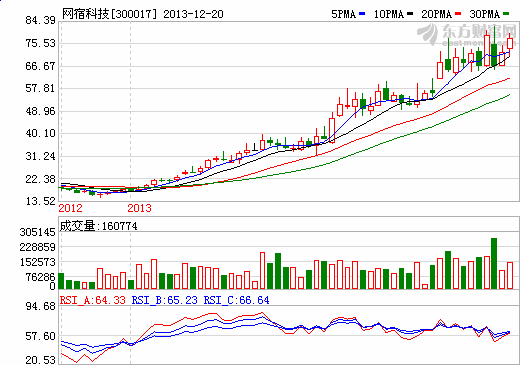Viewport: 520px width, 365px height.
Task: Click the 5PMA blue legend swatch
Action: (x=362, y=14)
